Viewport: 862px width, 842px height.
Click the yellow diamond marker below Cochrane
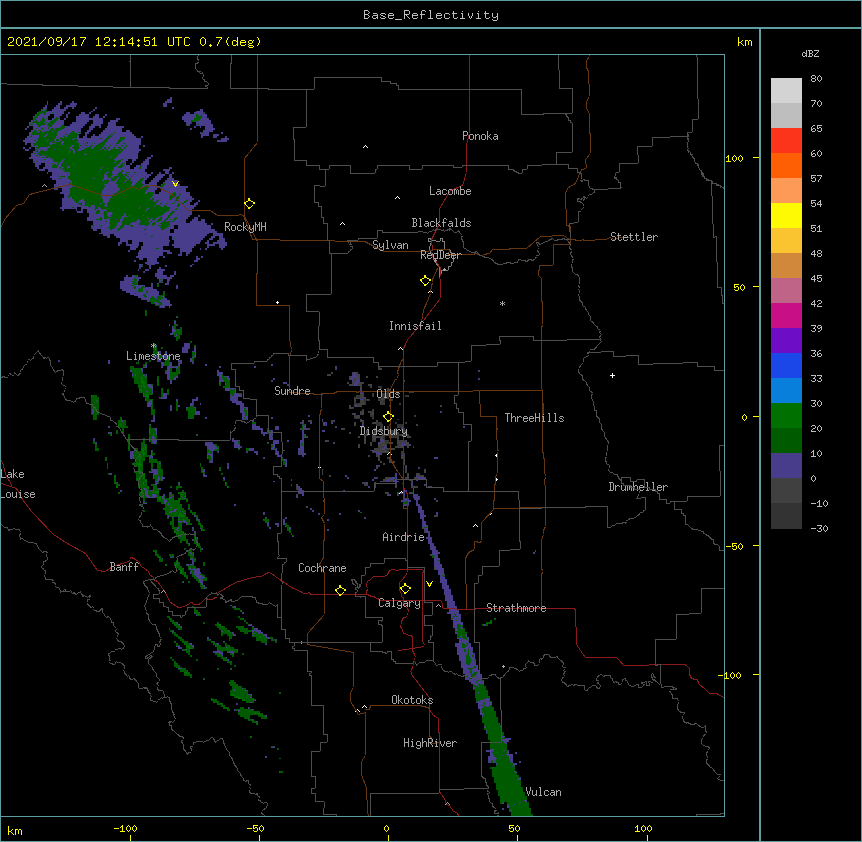click(340, 590)
